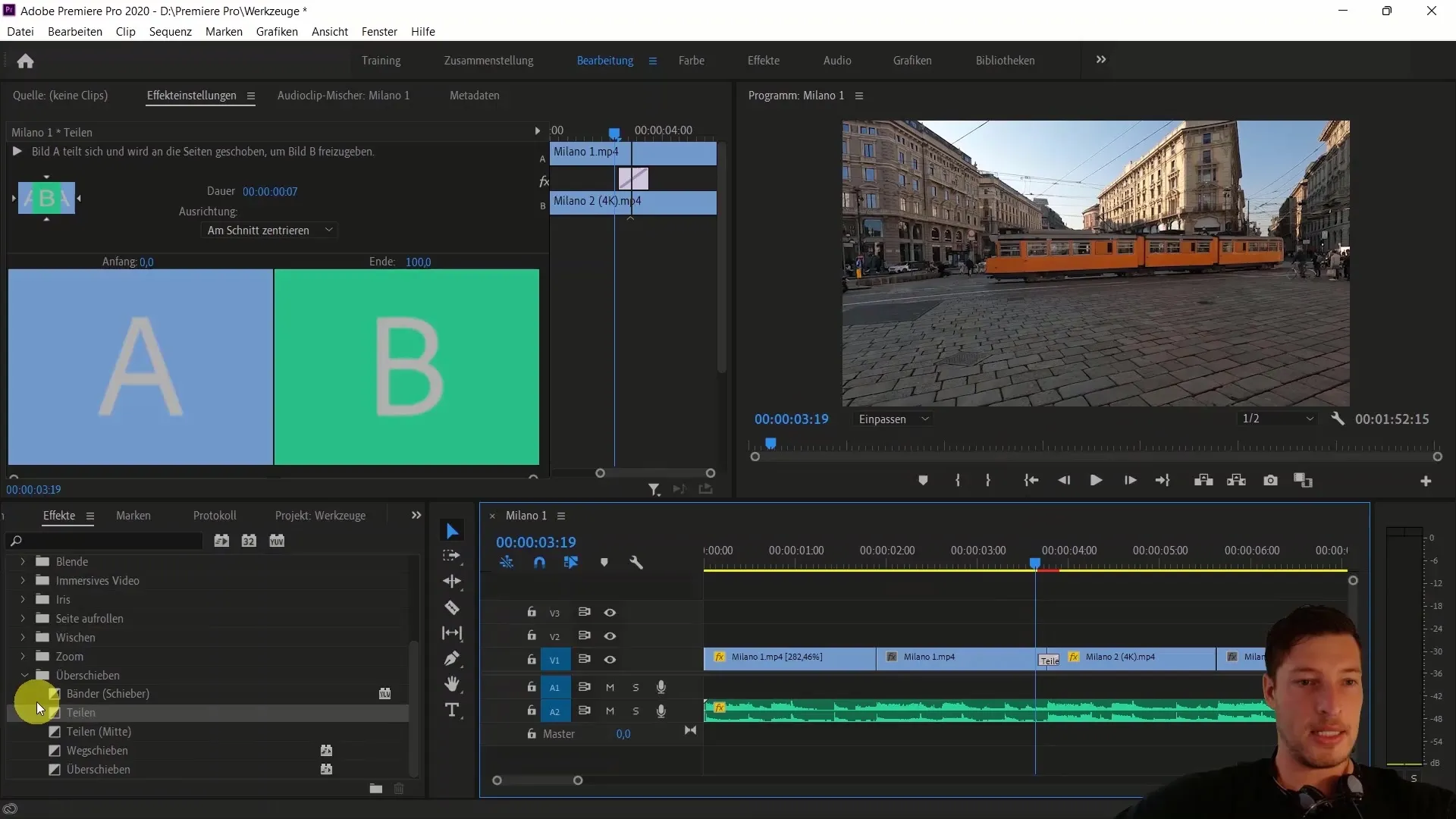The image size is (1456, 819).
Task: Toggle Snap in timeline
Action: pos(539,563)
